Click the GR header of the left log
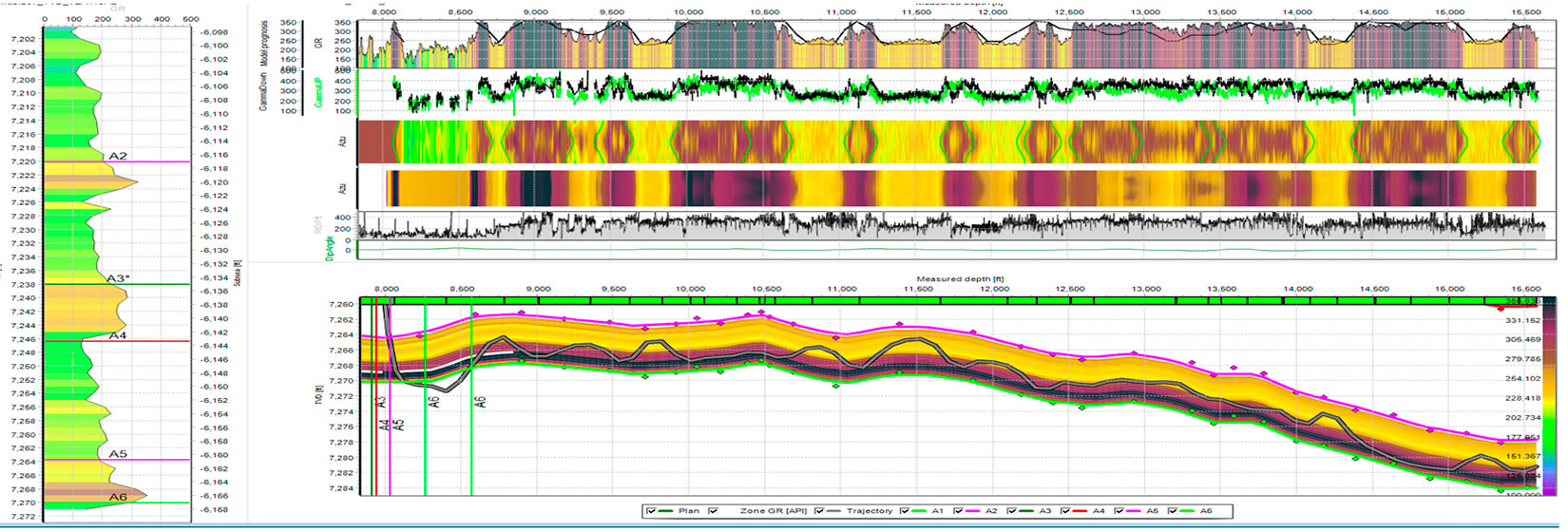Screen dimensions: 1568x532 click(116, 9)
